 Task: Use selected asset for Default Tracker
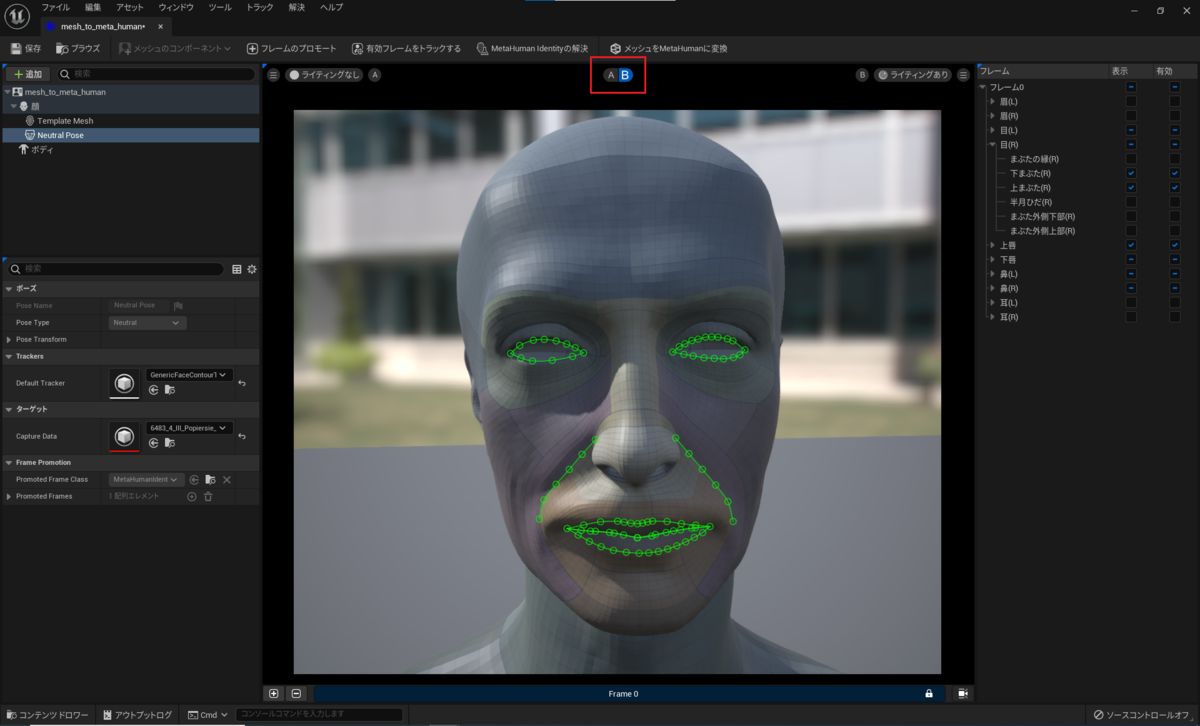click(x=154, y=389)
